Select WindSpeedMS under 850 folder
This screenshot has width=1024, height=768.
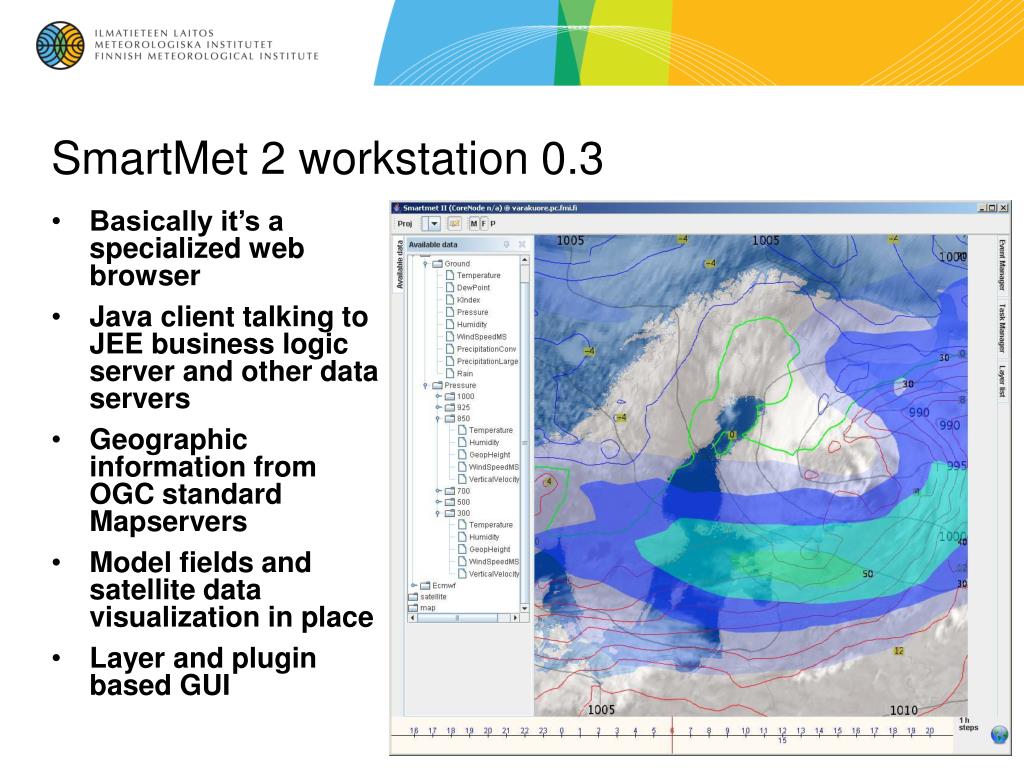pos(488,468)
